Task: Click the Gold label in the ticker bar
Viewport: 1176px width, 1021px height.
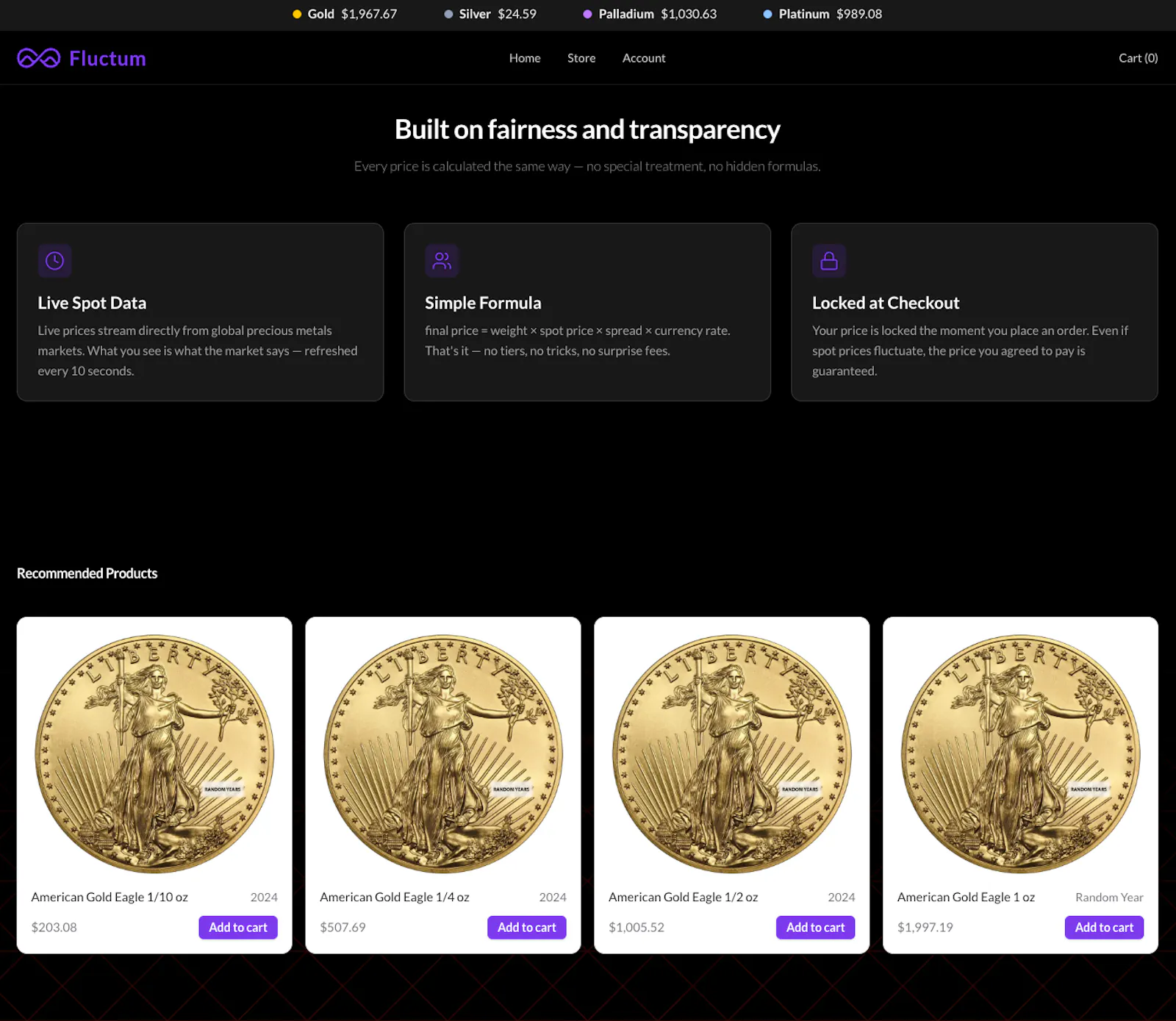Action: [321, 14]
